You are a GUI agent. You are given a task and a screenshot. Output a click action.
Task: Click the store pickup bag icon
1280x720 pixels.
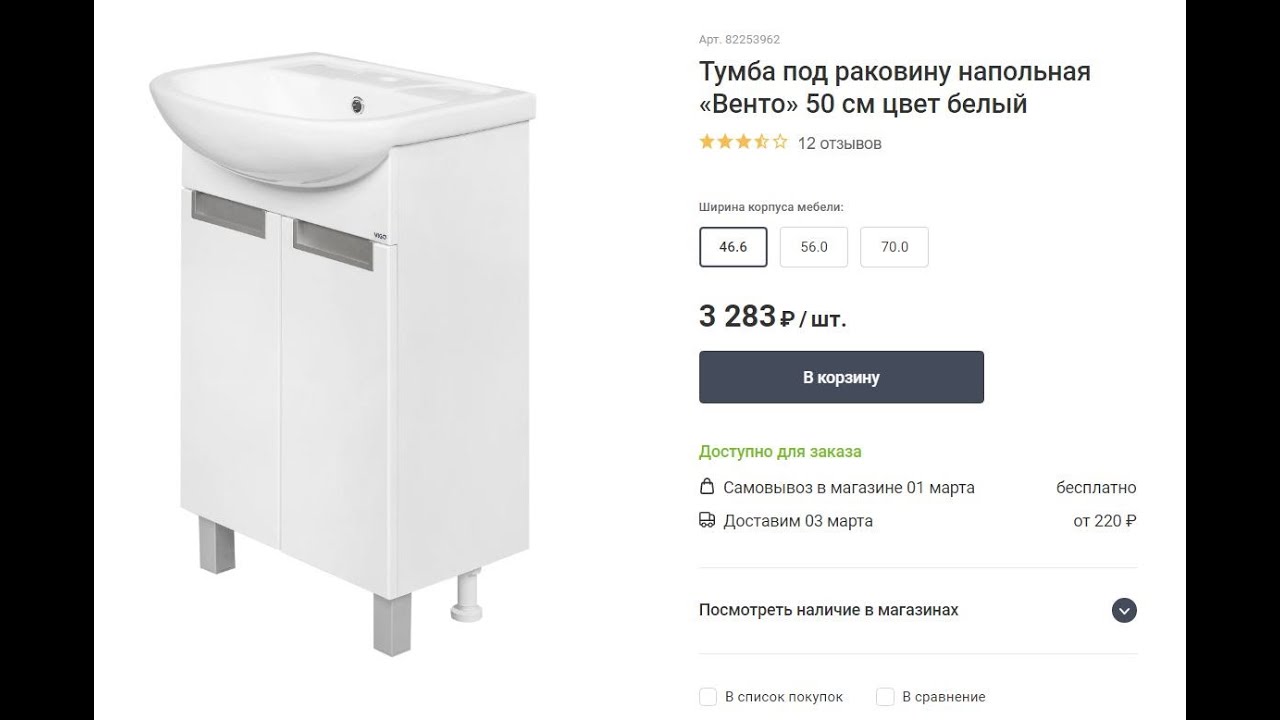click(x=707, y=488)
